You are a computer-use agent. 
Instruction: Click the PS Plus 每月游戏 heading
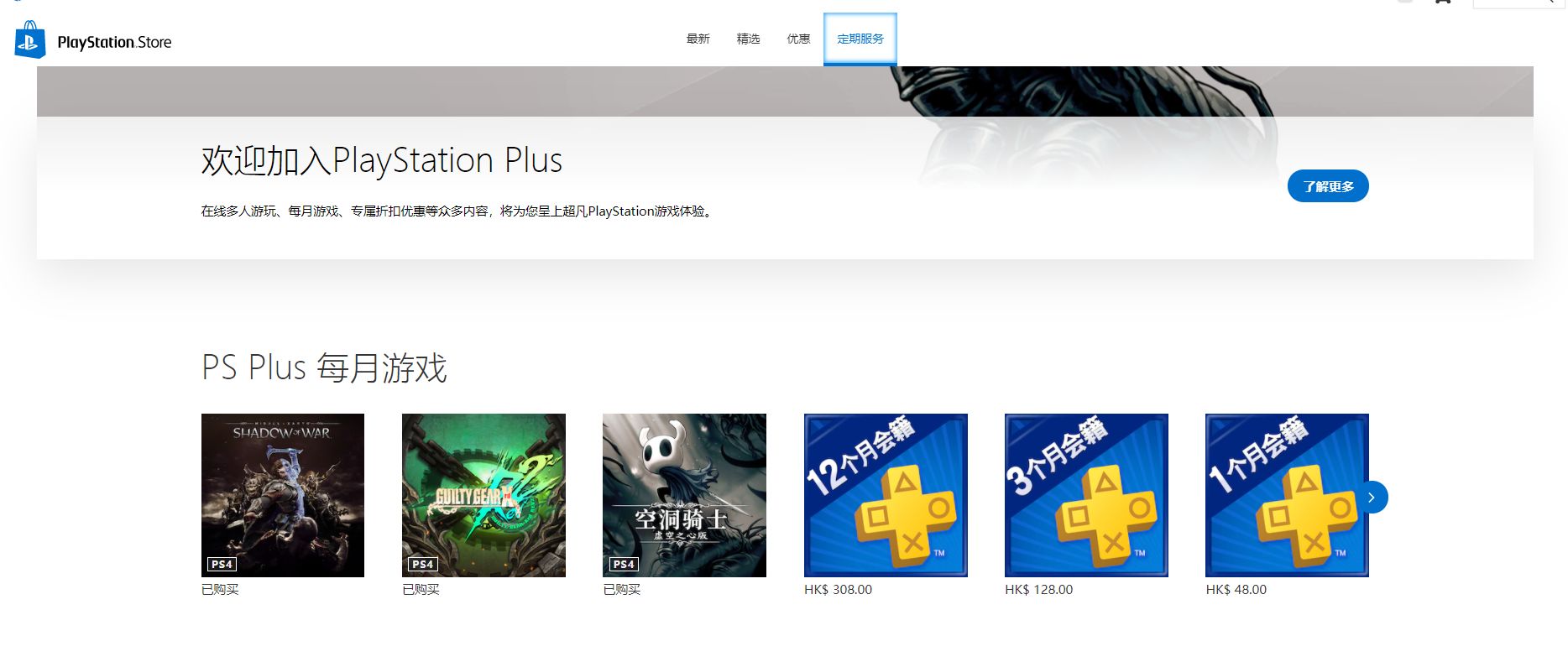[324, 368]
